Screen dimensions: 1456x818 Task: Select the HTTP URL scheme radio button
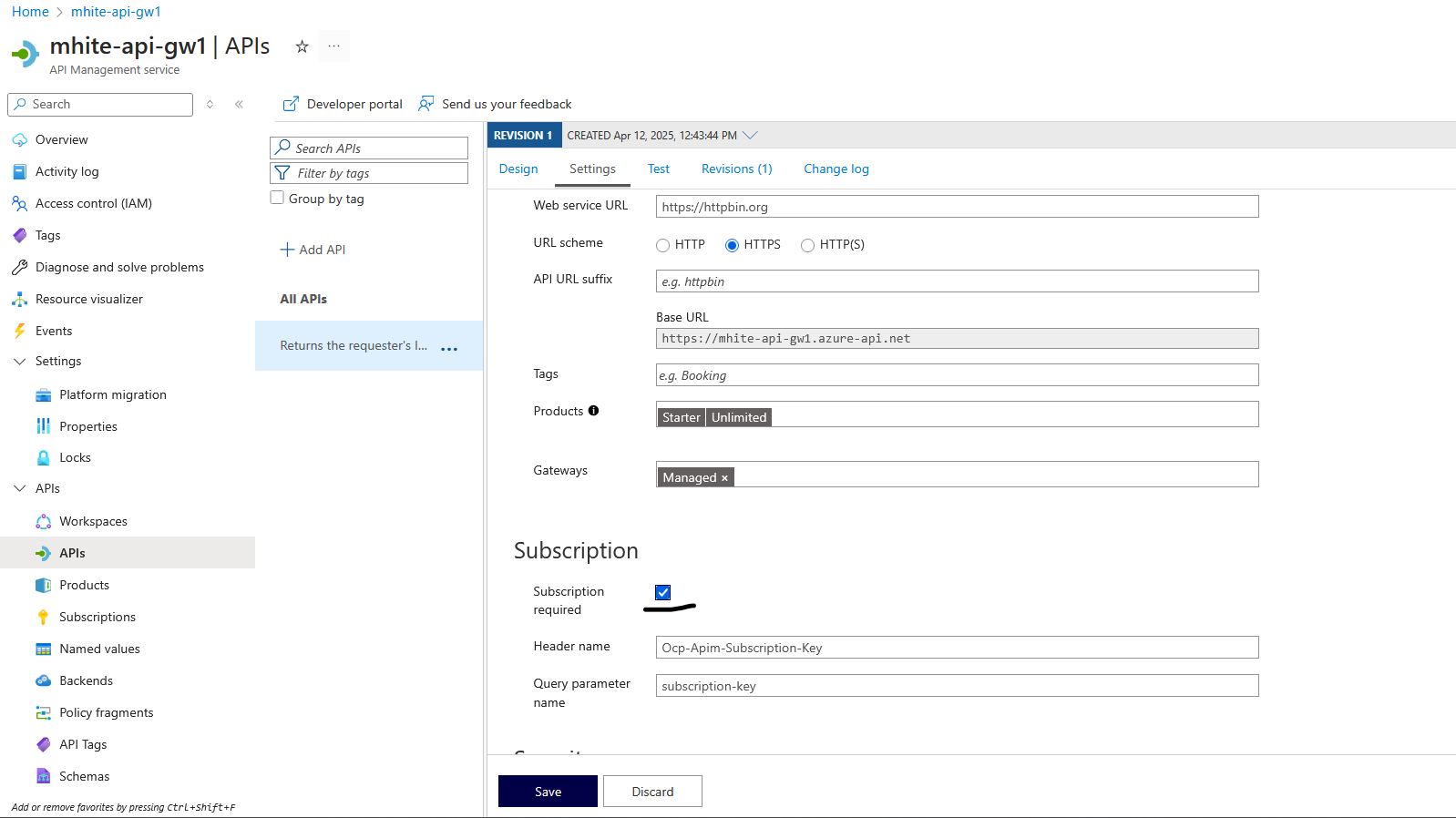click(663, 245)
